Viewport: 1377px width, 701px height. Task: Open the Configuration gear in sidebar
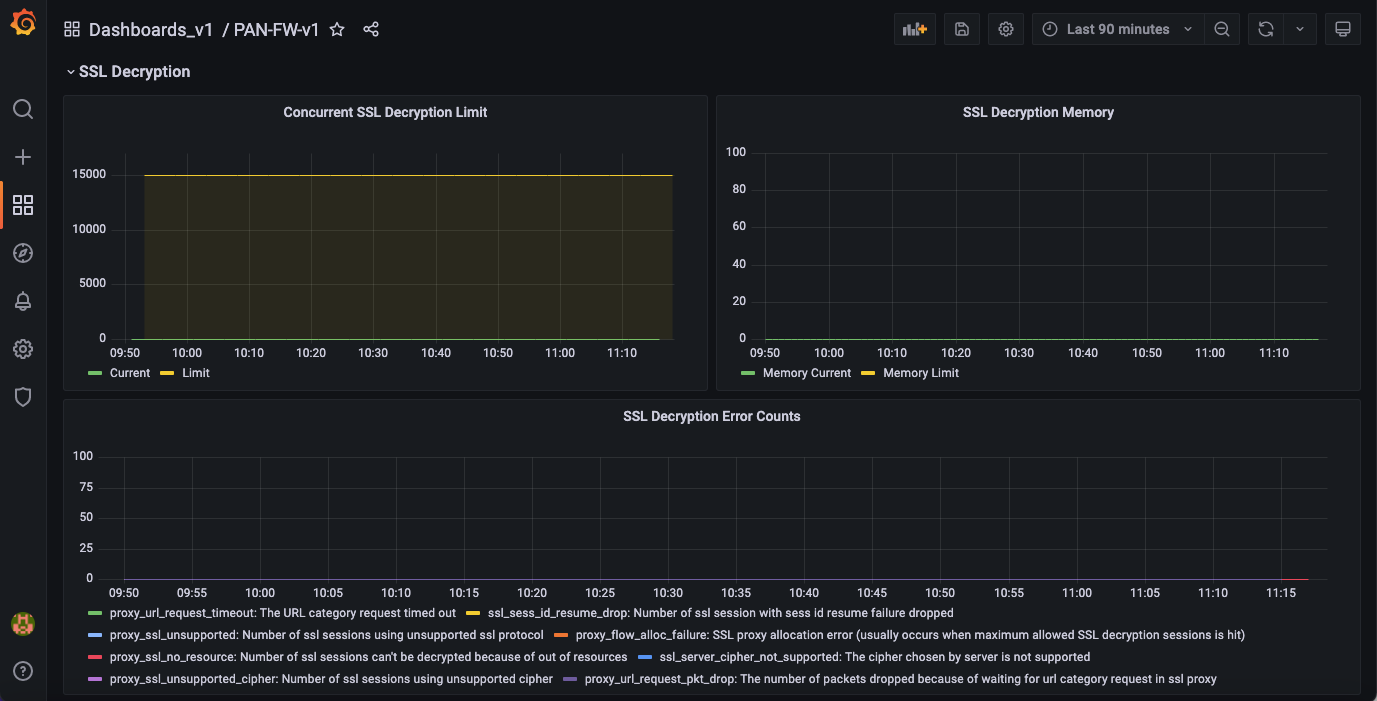[23, 349]
